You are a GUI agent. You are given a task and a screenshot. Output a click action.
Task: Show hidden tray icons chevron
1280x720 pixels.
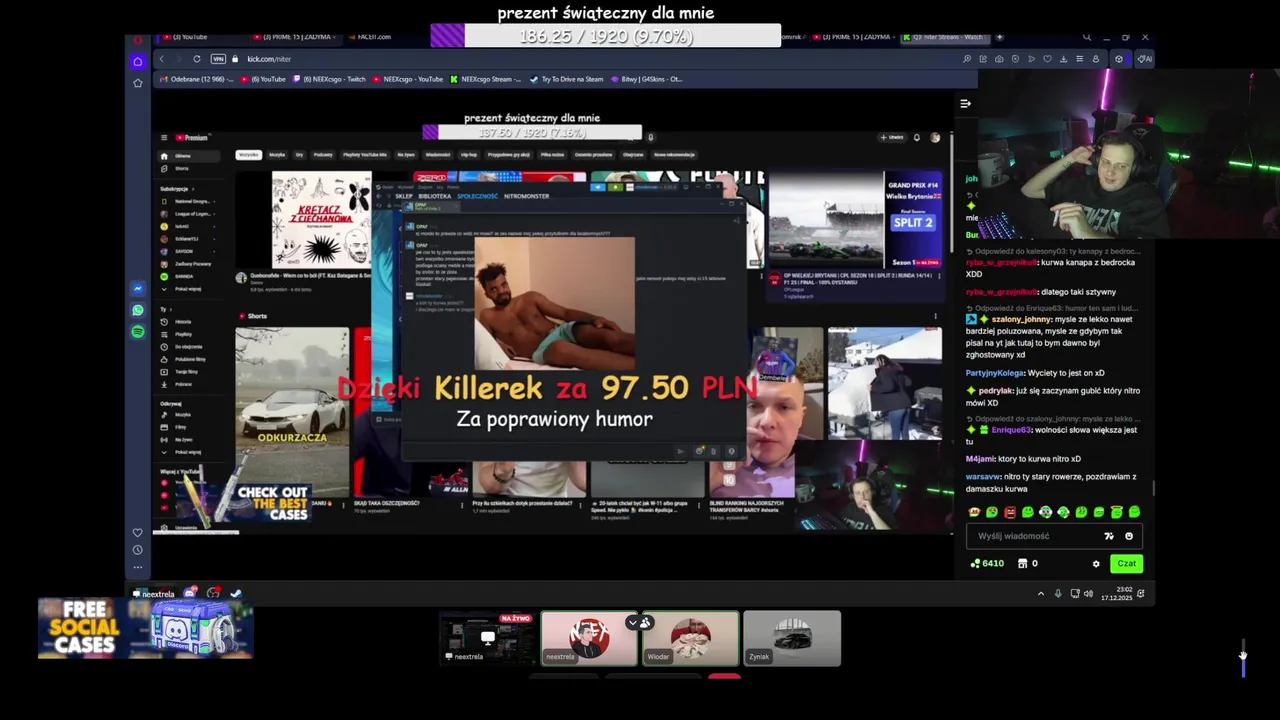(1040, 594)
